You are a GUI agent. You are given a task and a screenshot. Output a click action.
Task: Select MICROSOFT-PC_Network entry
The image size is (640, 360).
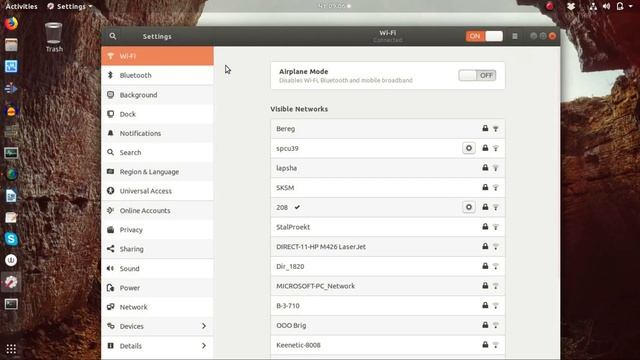coord(387,286)
